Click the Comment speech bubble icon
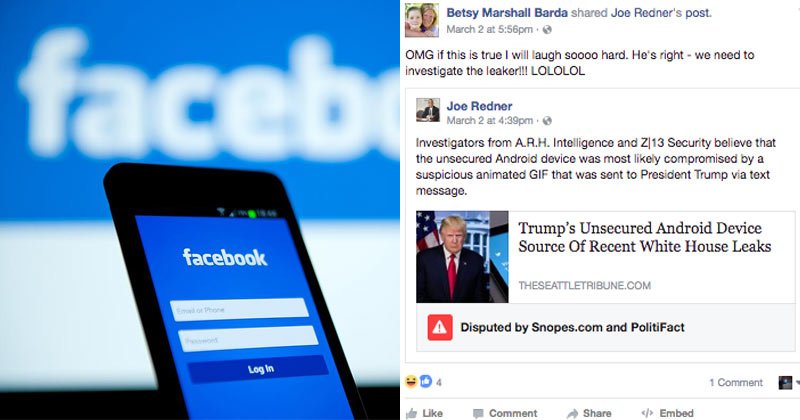 click(478, 414)
